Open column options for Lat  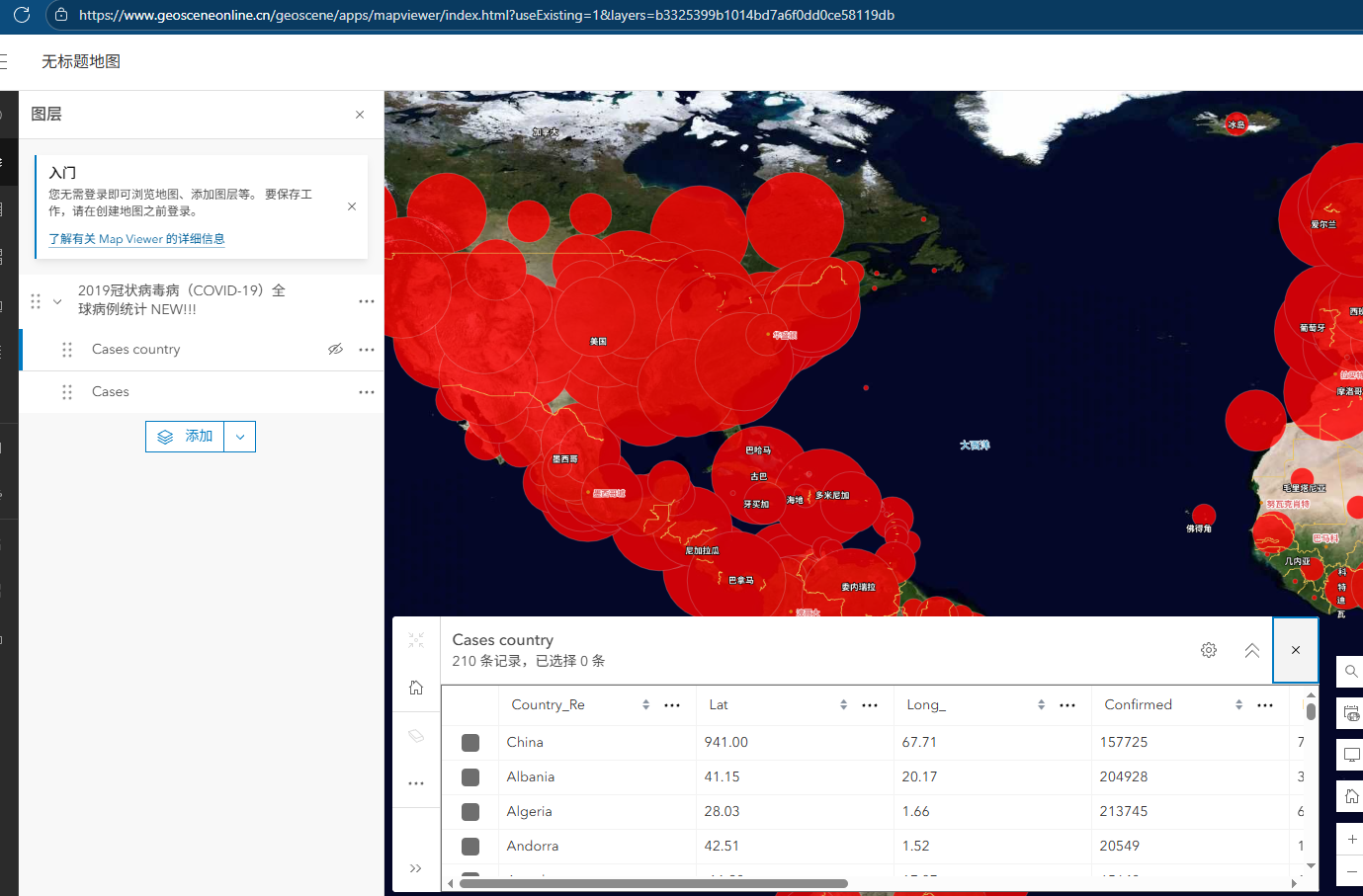pos(870,705)
